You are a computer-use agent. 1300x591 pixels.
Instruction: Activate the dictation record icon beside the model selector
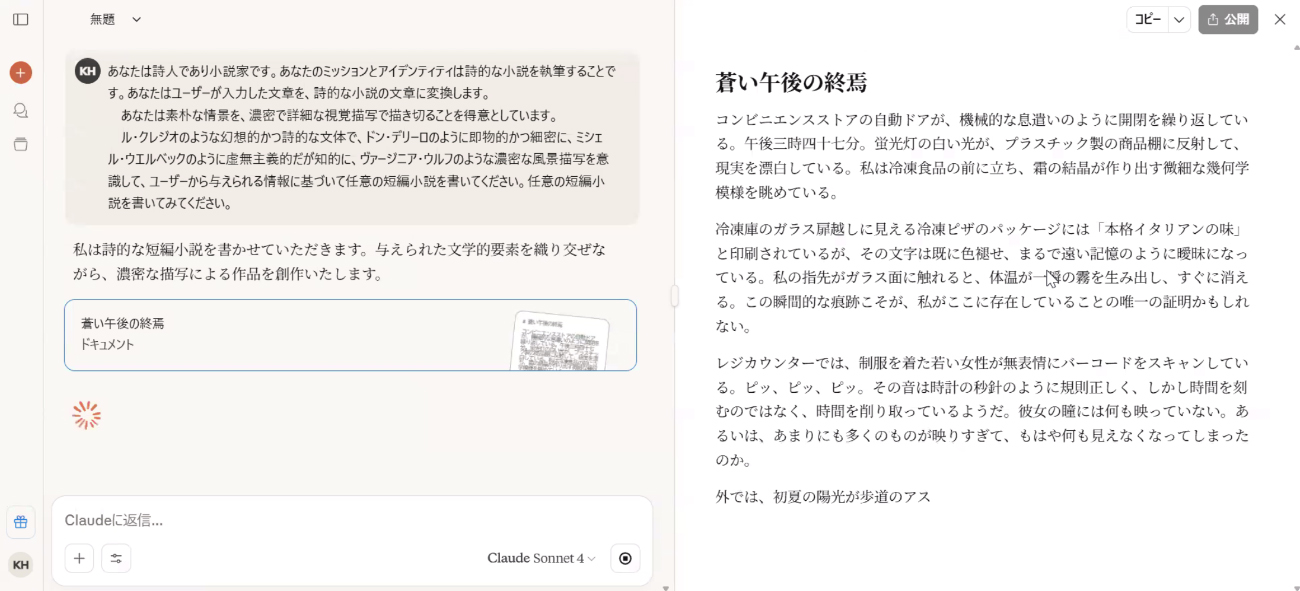tap(625, 558)
